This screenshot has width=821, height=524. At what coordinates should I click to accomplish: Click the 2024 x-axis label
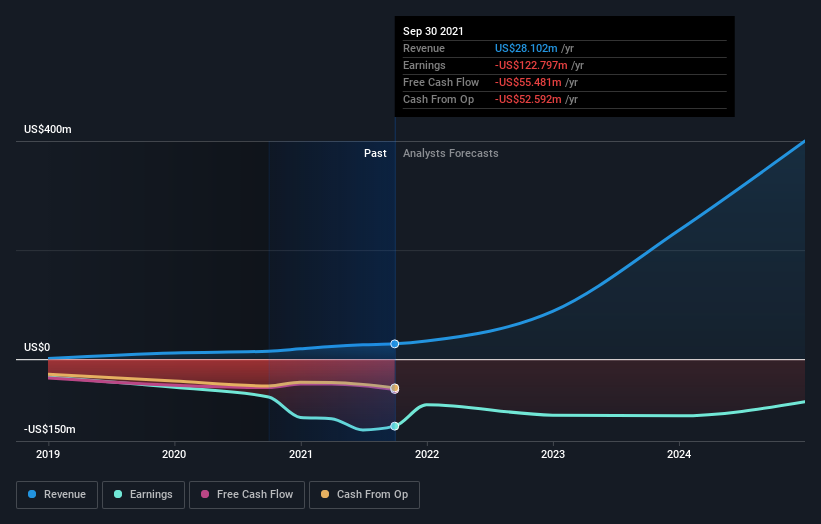679,454
